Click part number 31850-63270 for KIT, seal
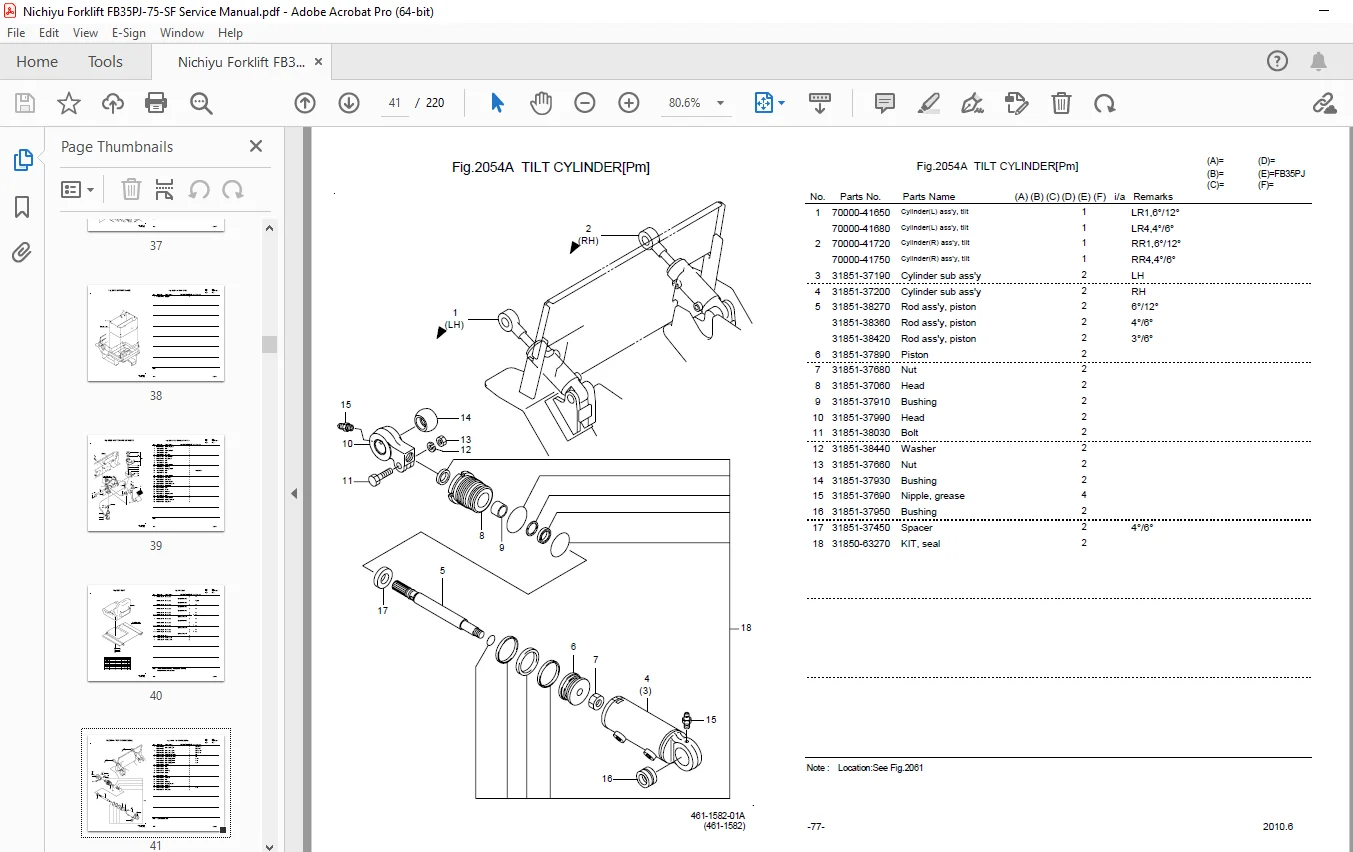 click(860, 543)
